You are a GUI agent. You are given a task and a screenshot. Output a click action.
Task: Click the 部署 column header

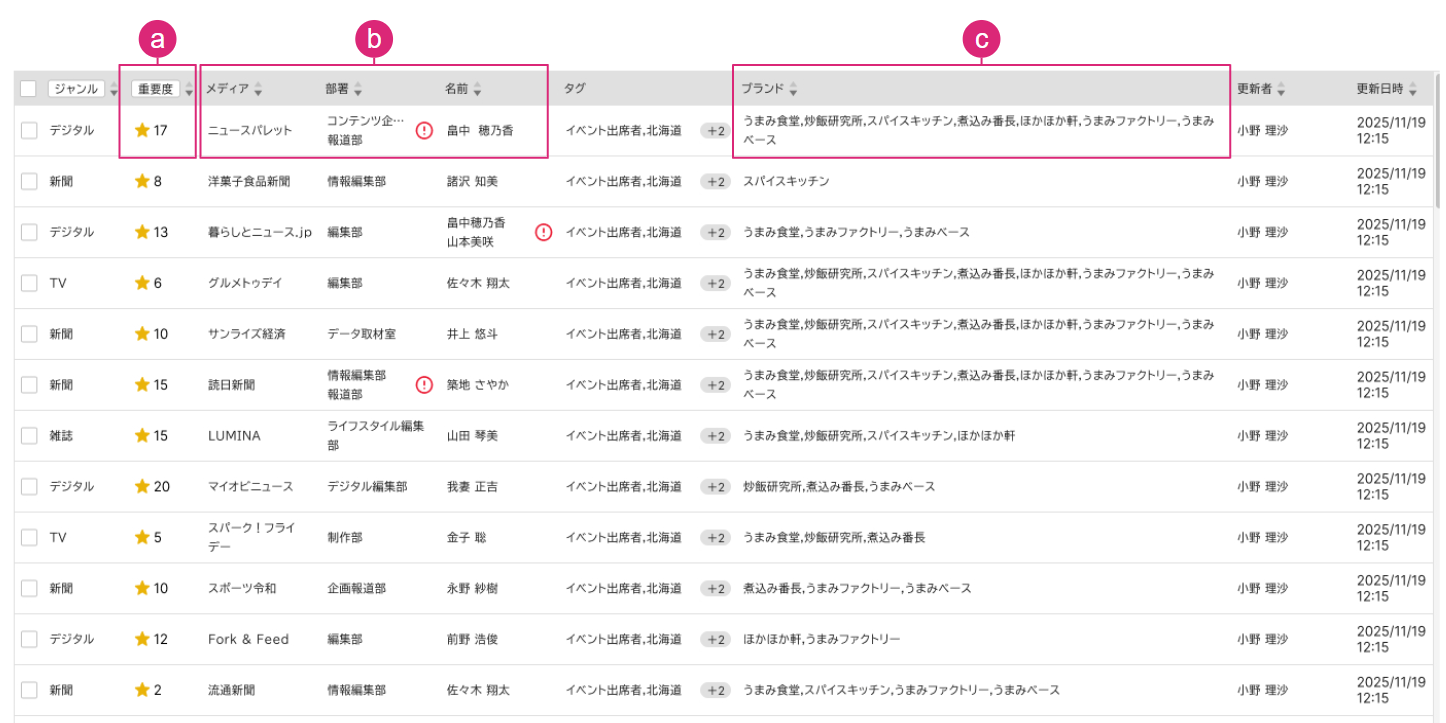(x=337, y=89)
